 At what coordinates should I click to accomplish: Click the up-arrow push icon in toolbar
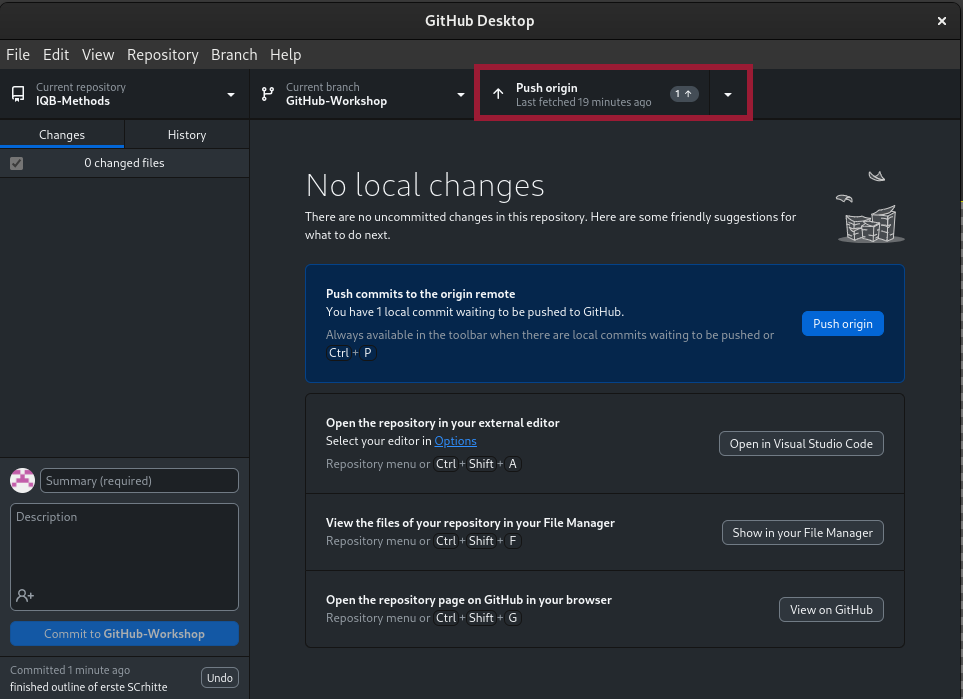pyautogui.click(x=498, y=94)
